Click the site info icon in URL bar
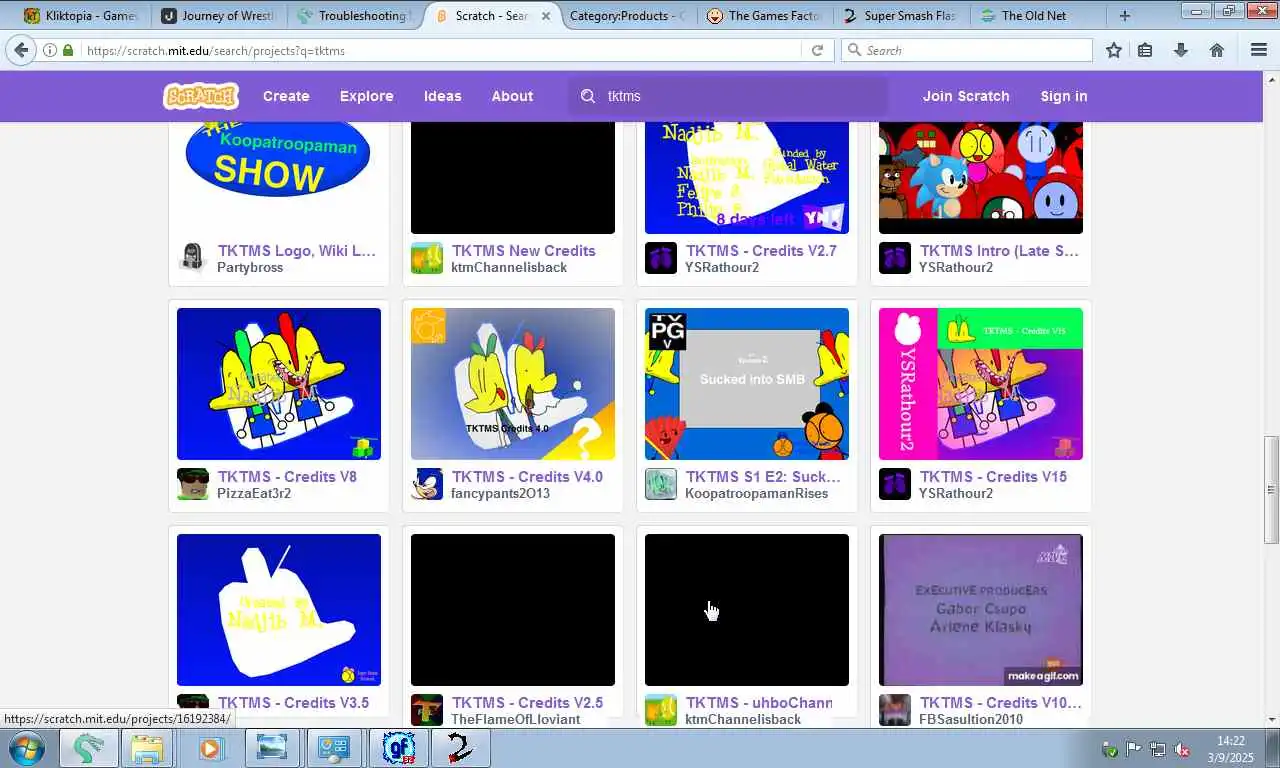This screenshot has width=1280, height=768. click(x=49, y=50)
